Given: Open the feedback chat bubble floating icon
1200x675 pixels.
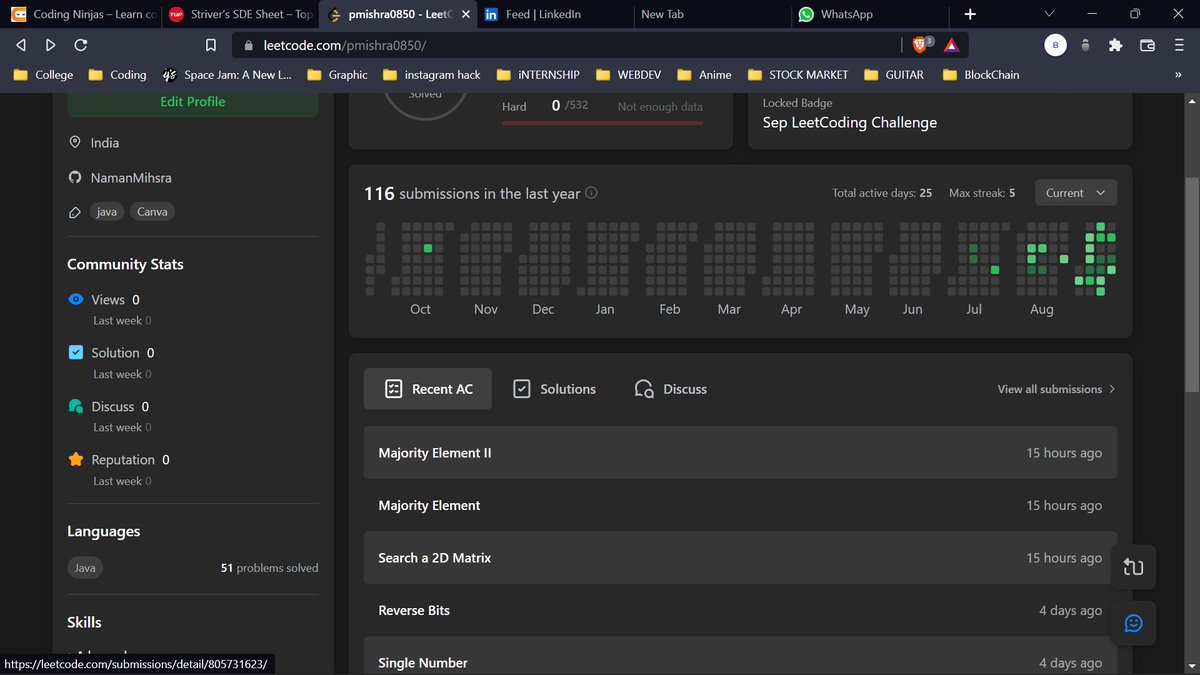Looking at the screenshot, I should click(x=1133, y=623).
